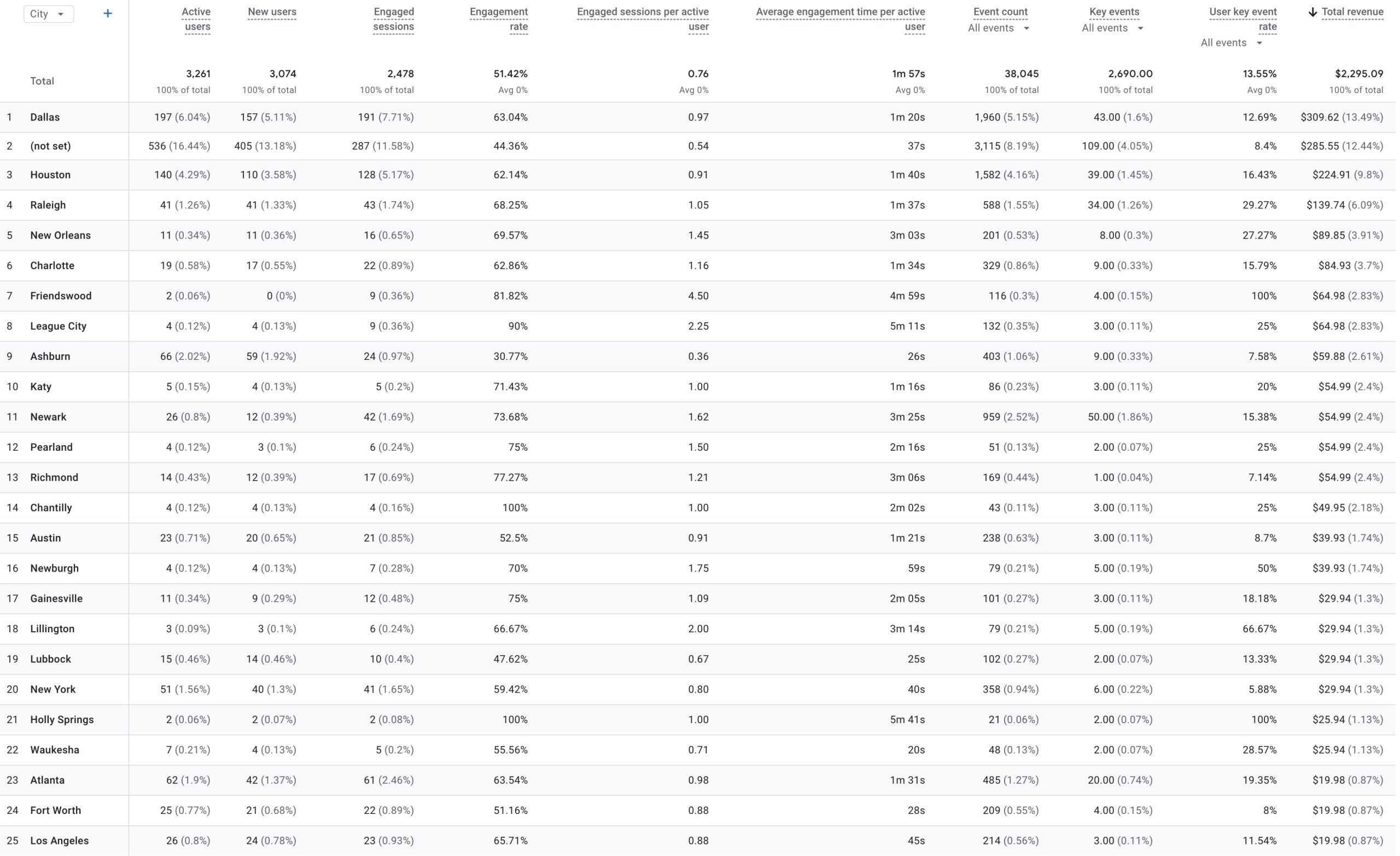Click the Total revenue sort arrow icon

pos(1312,12)
